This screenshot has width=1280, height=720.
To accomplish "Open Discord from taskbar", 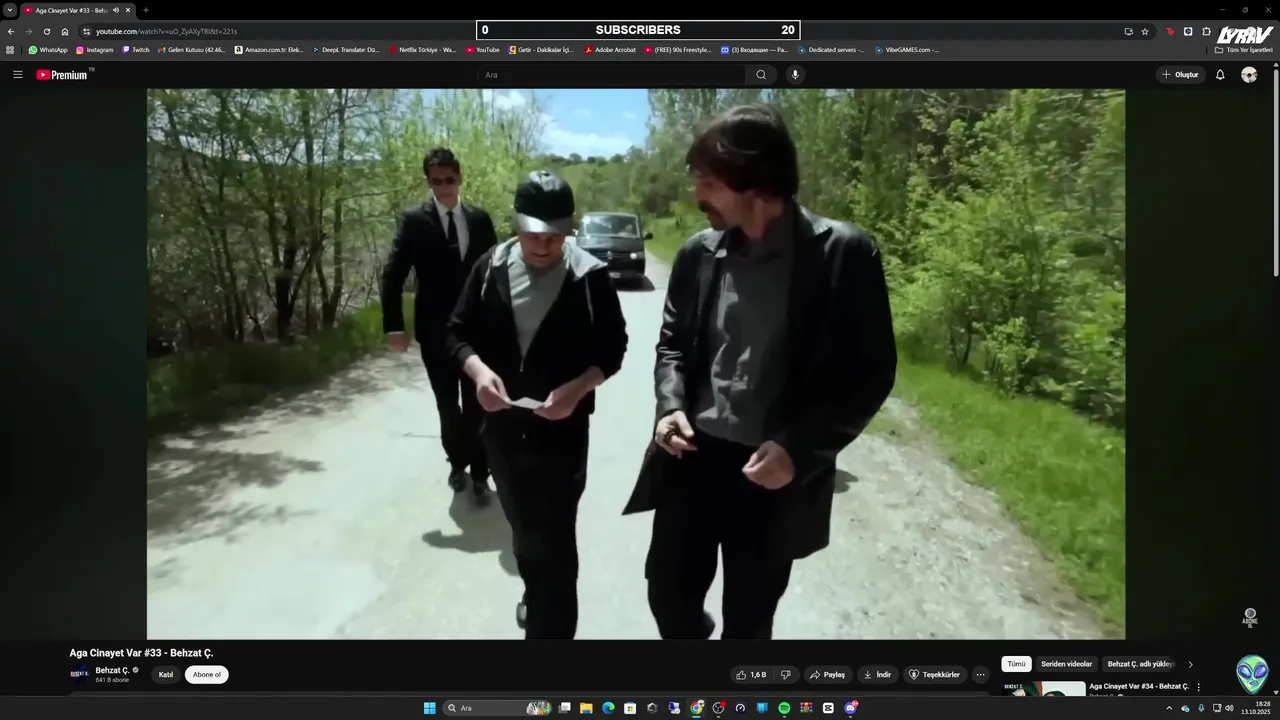I will coord(850,708).
